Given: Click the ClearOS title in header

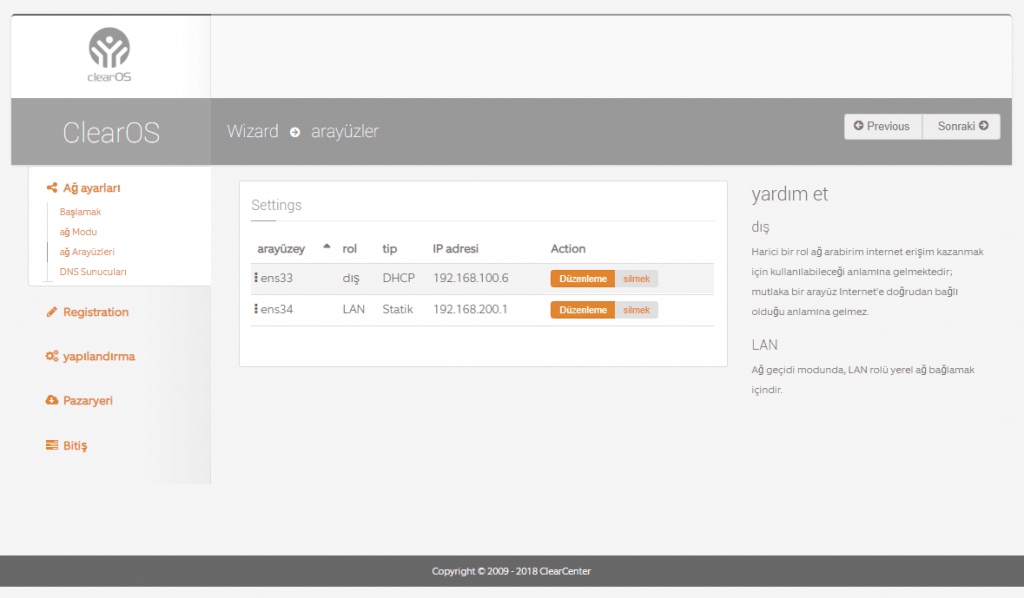Looking at the screenshot, I should point(110,132).
